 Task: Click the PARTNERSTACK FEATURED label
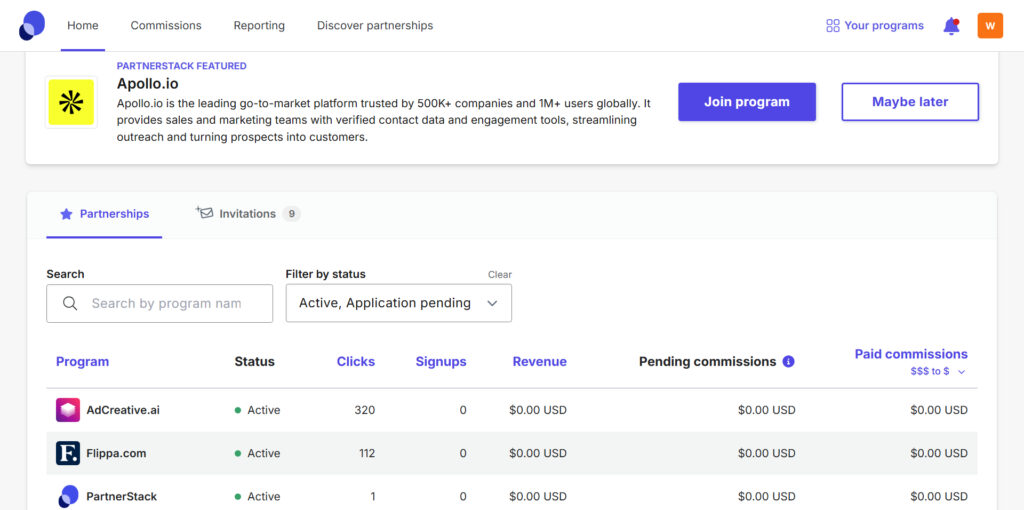(182, 66)
